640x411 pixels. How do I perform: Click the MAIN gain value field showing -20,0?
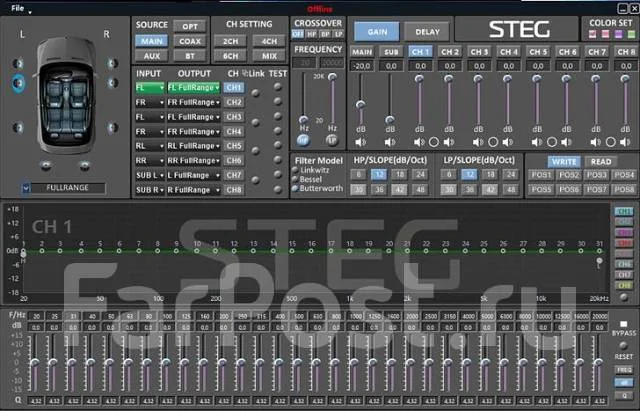[362, 66]
